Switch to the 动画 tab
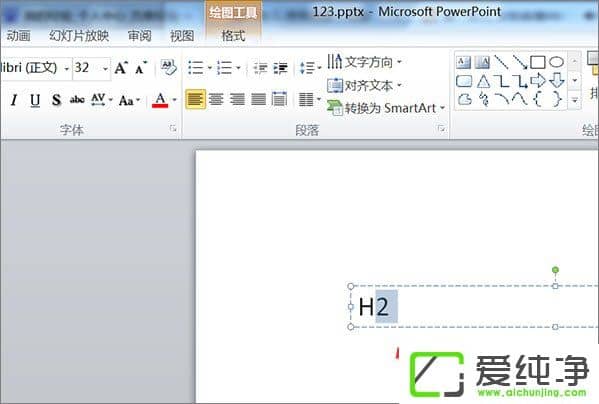 (x=18, y=36)
